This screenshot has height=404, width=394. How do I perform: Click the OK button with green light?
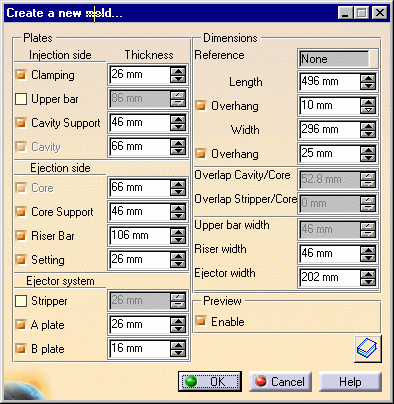(x=210, y=381)
